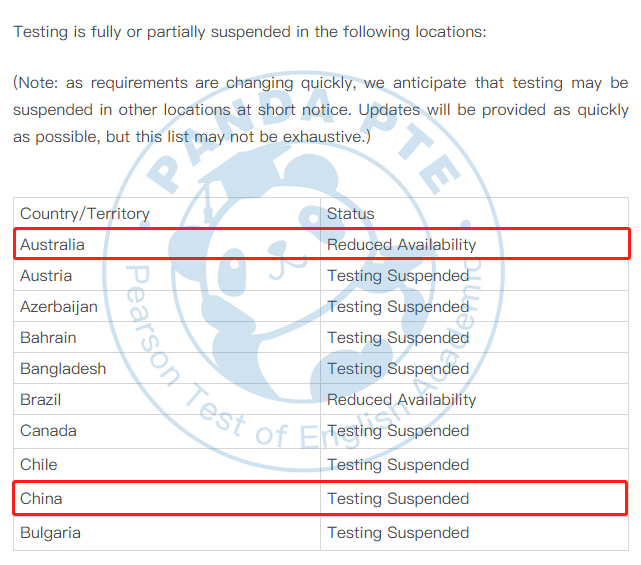
Task: Click Austria's Testing Suspended status
Action: pos(398,275)
